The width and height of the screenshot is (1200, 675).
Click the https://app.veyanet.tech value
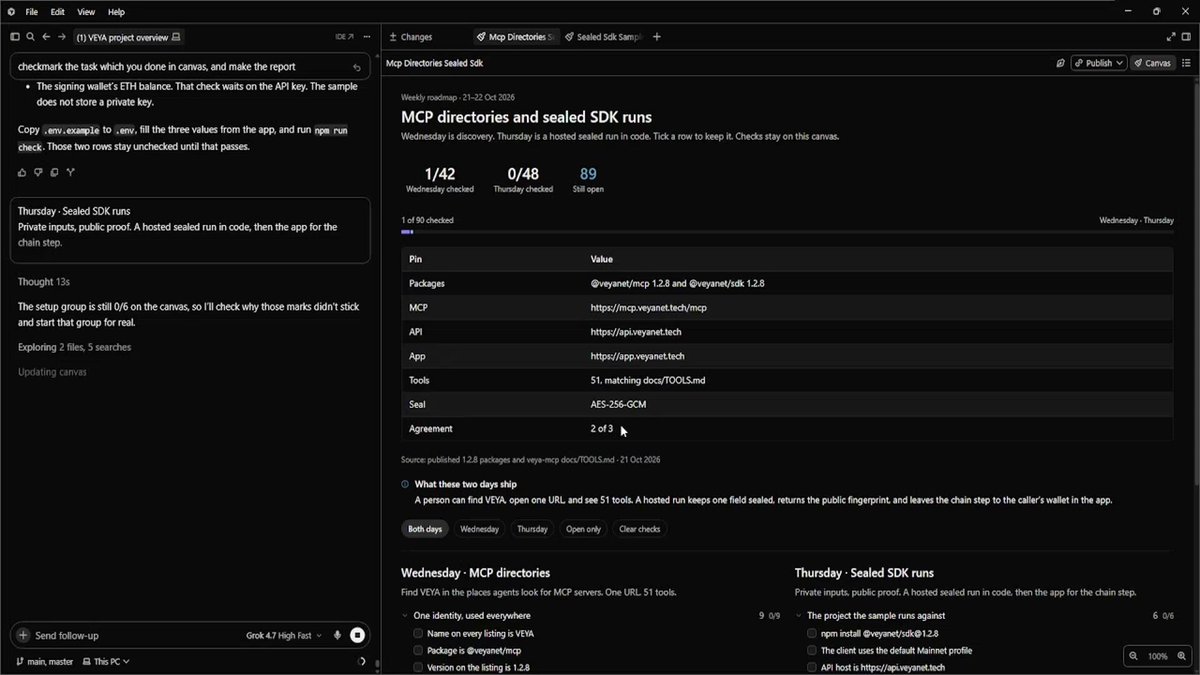pos(637,356)
